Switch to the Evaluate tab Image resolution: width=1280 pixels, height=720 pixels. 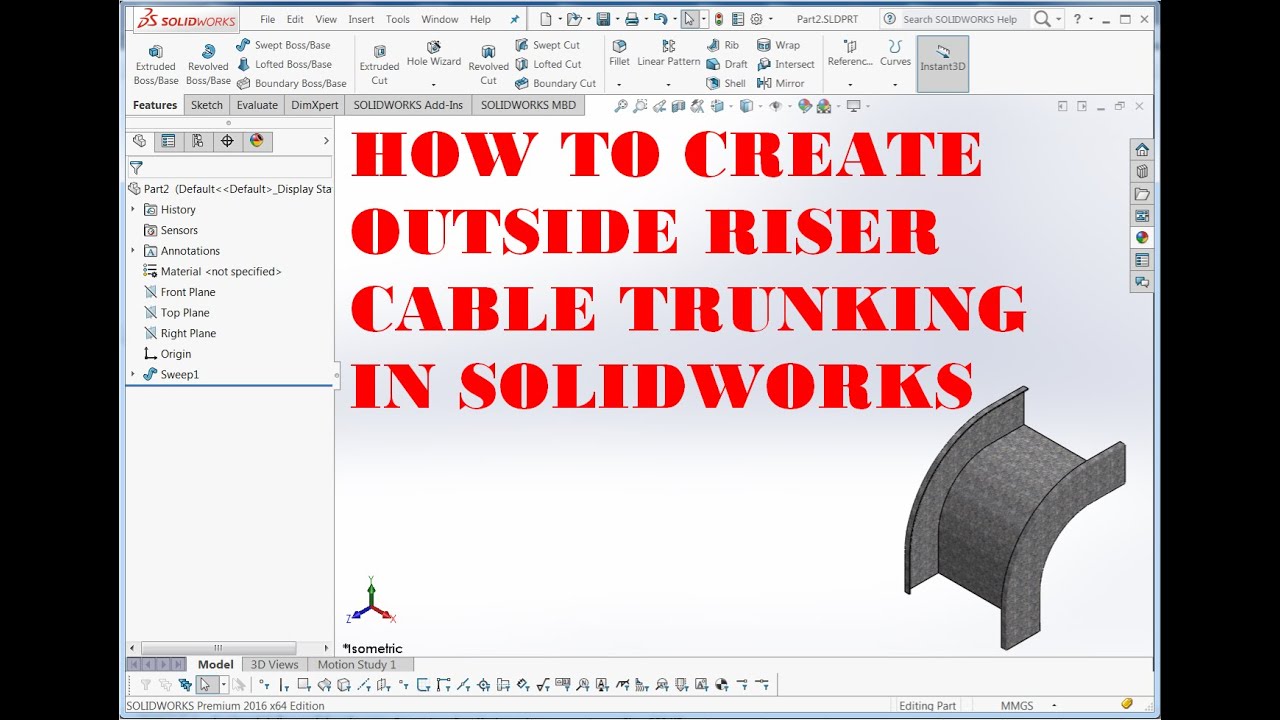(x=257, y=105)
